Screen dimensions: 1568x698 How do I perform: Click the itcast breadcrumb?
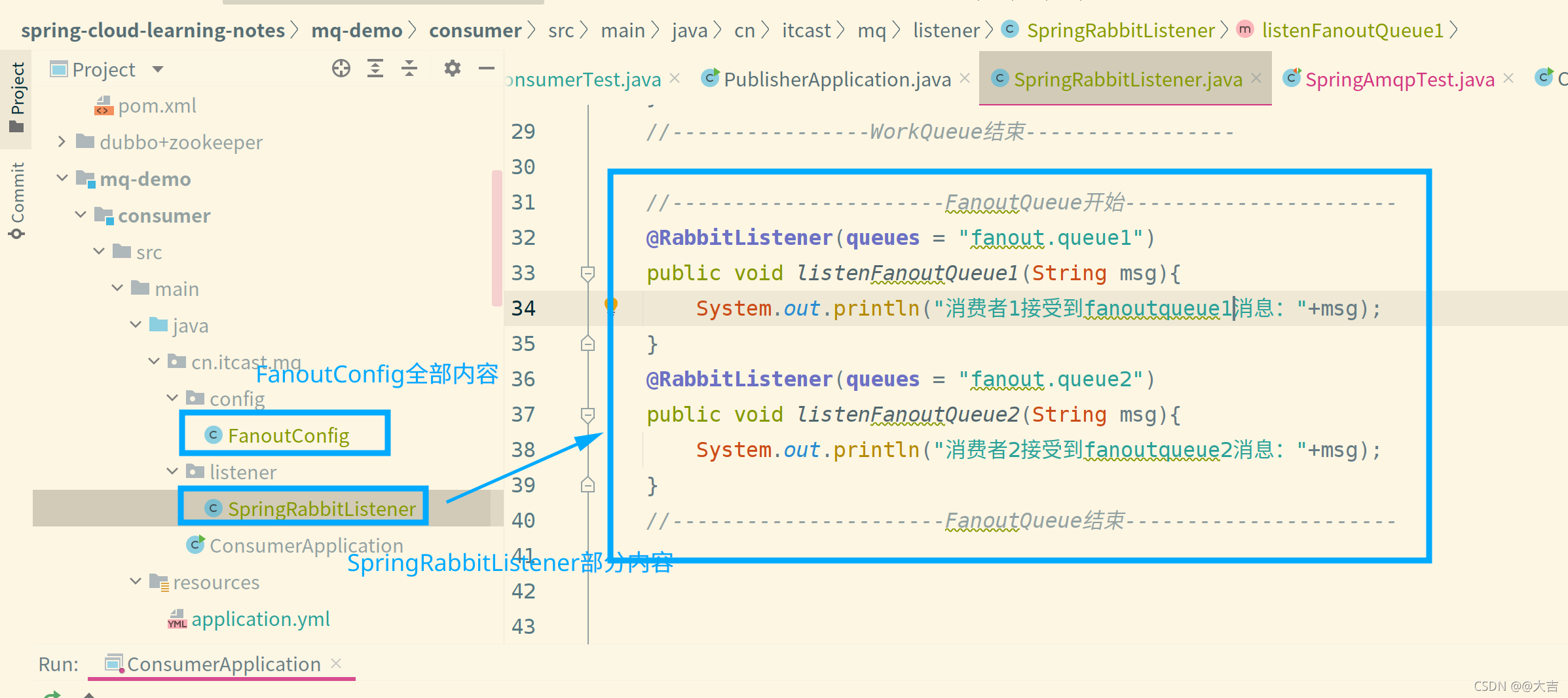click(806, 30)
